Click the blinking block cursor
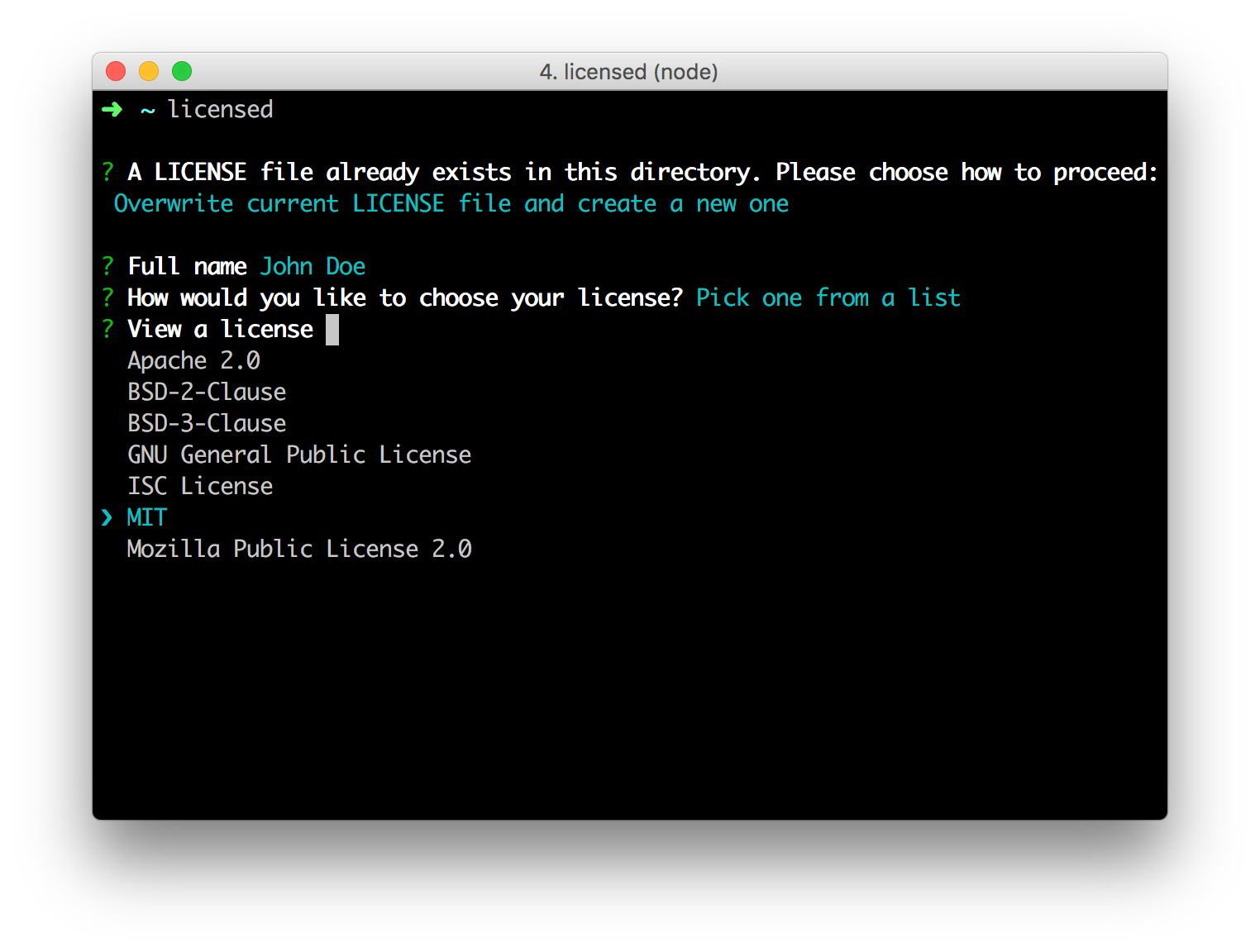 (333, 329)
